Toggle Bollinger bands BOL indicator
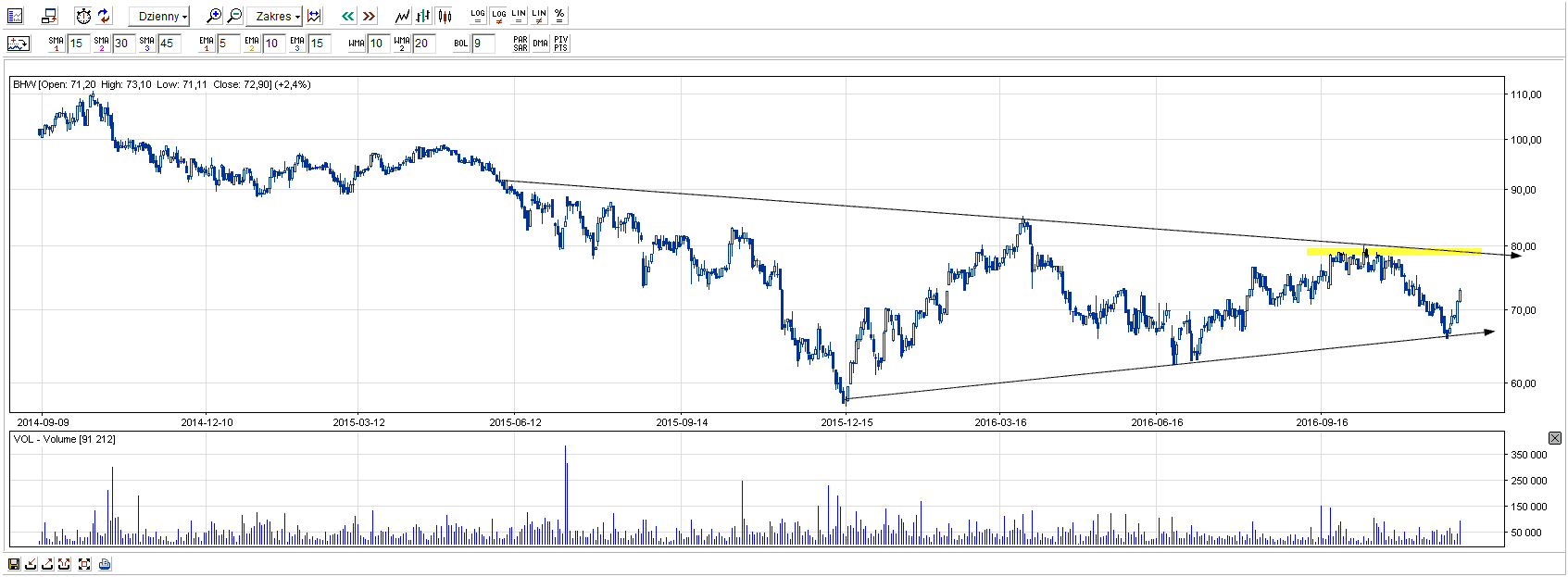Screen dimensions: 1568x577 pos(461,44)
